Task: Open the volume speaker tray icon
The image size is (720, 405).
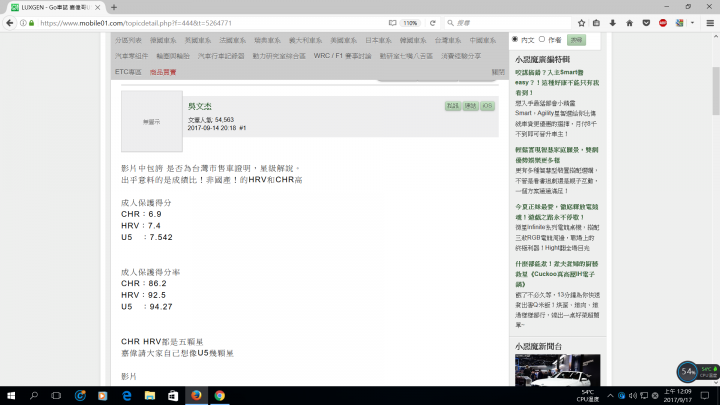Action: (633, 395)
